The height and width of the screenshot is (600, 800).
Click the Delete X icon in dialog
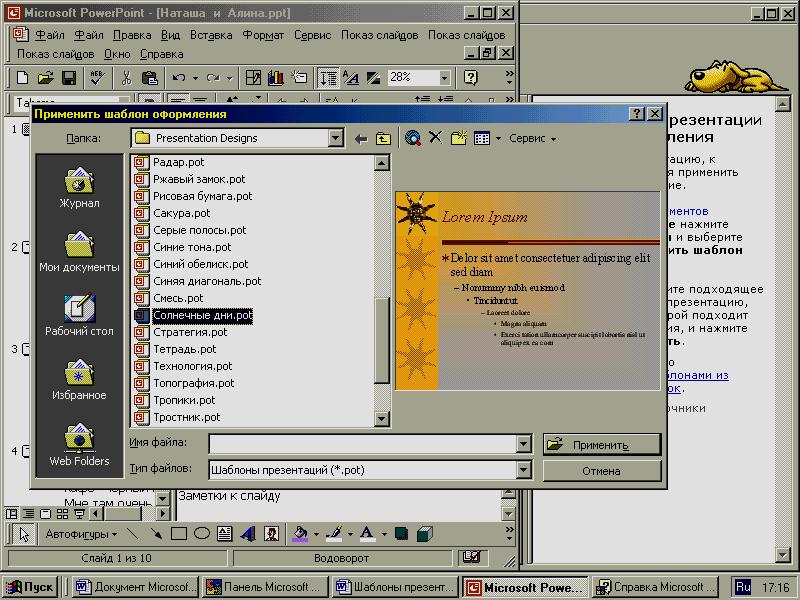(x=435, y=137)
